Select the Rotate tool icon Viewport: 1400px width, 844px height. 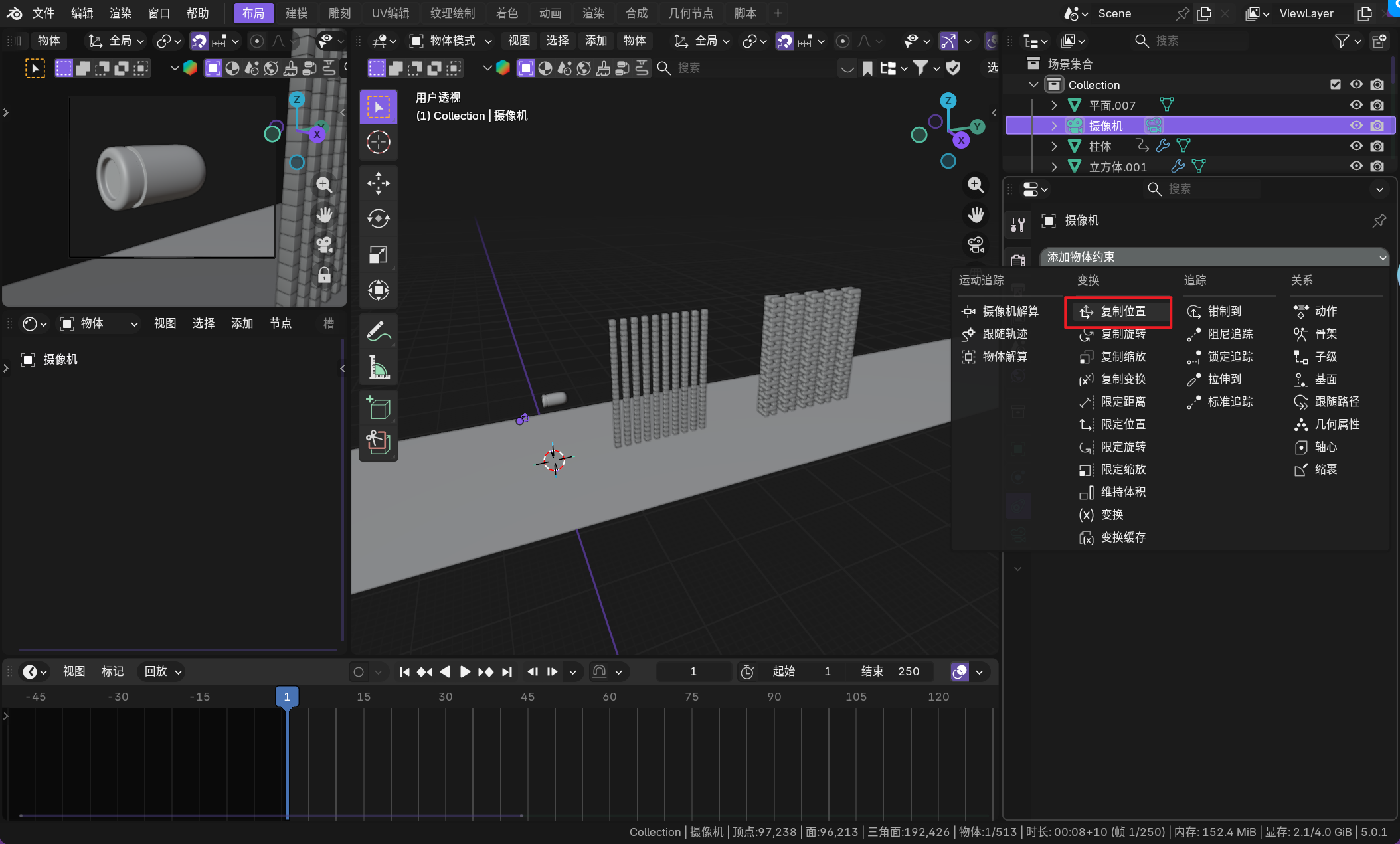[x=379, y=218]
